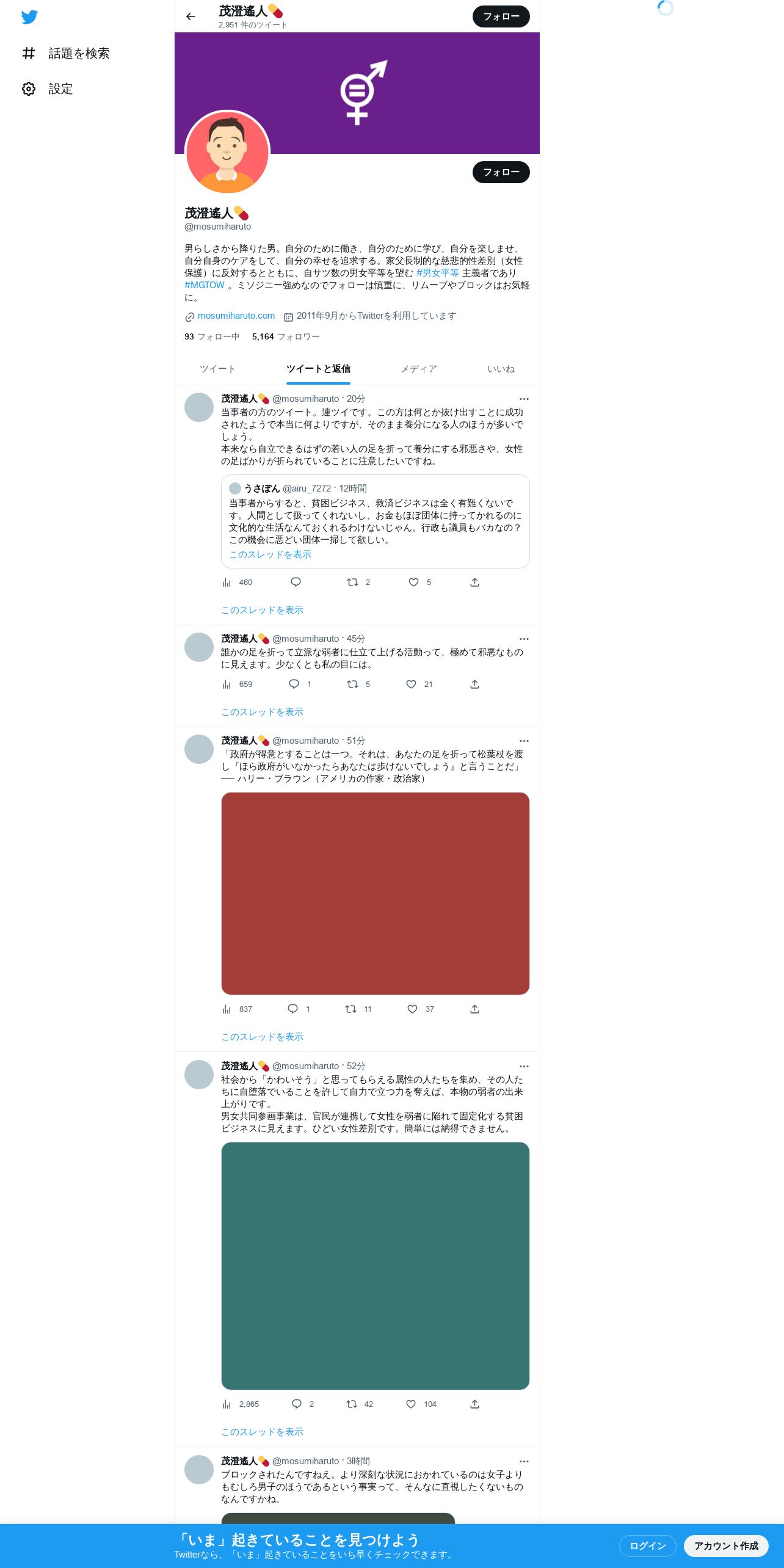Screen dimensions: 784x1568
Task: Like the tweet posted 45分 ago
Action: tap(412, 684)
